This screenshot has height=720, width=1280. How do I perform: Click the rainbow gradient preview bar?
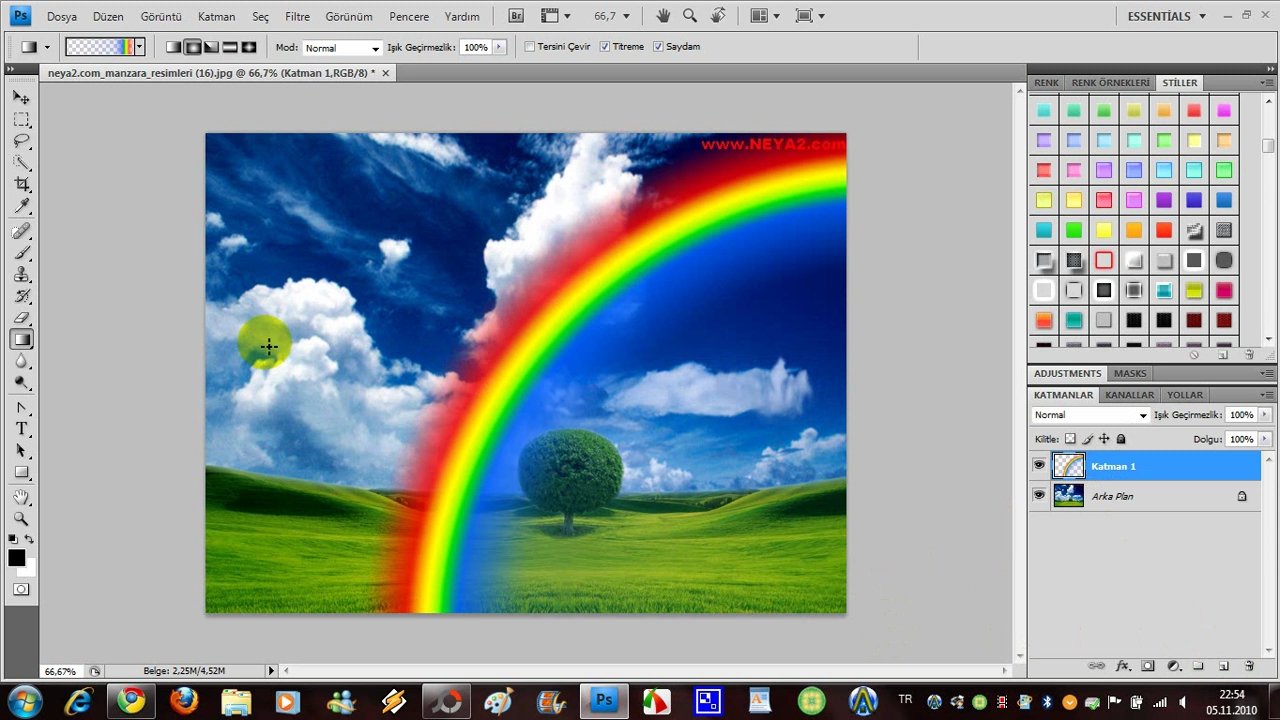[x=99, y=47]
